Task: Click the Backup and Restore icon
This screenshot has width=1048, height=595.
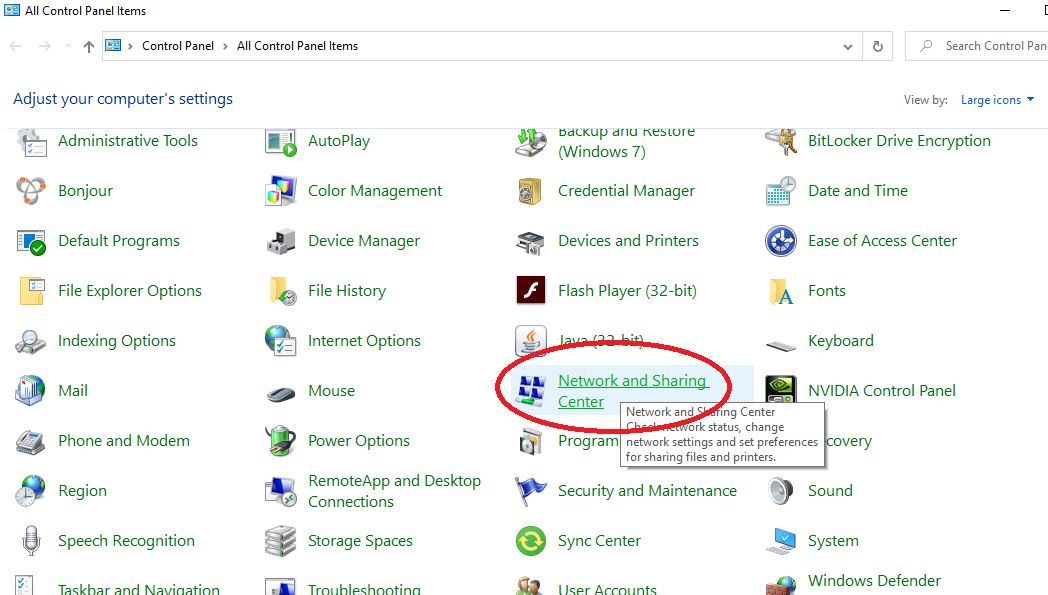Action: (x=531, y=142)
